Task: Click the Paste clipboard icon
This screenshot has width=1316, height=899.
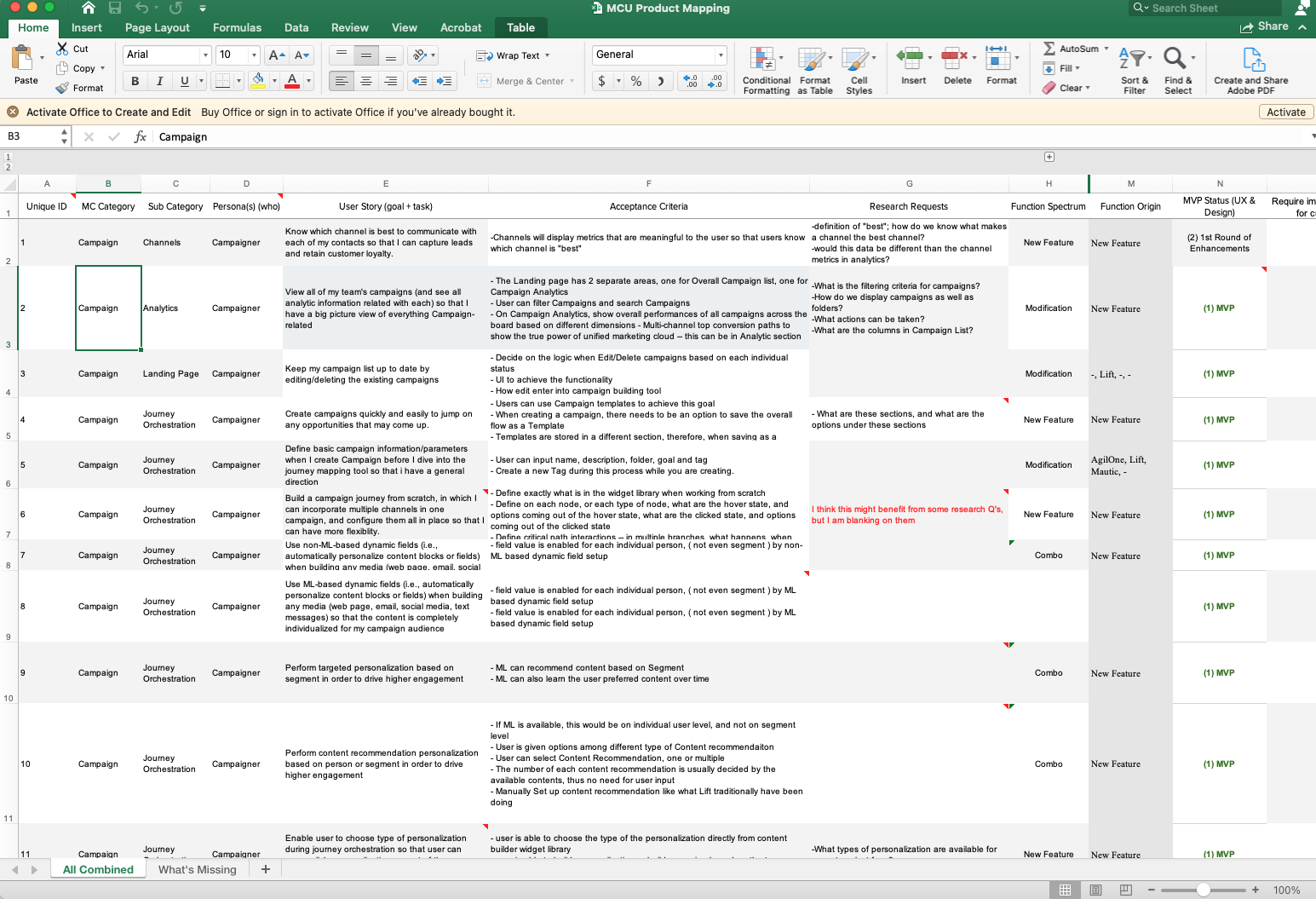Action: coord(23,59)
